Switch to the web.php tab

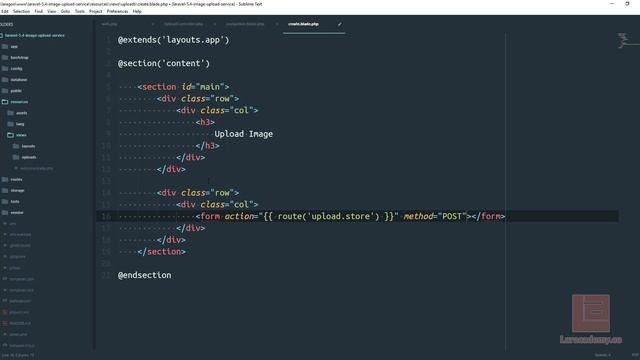[109, 24]
